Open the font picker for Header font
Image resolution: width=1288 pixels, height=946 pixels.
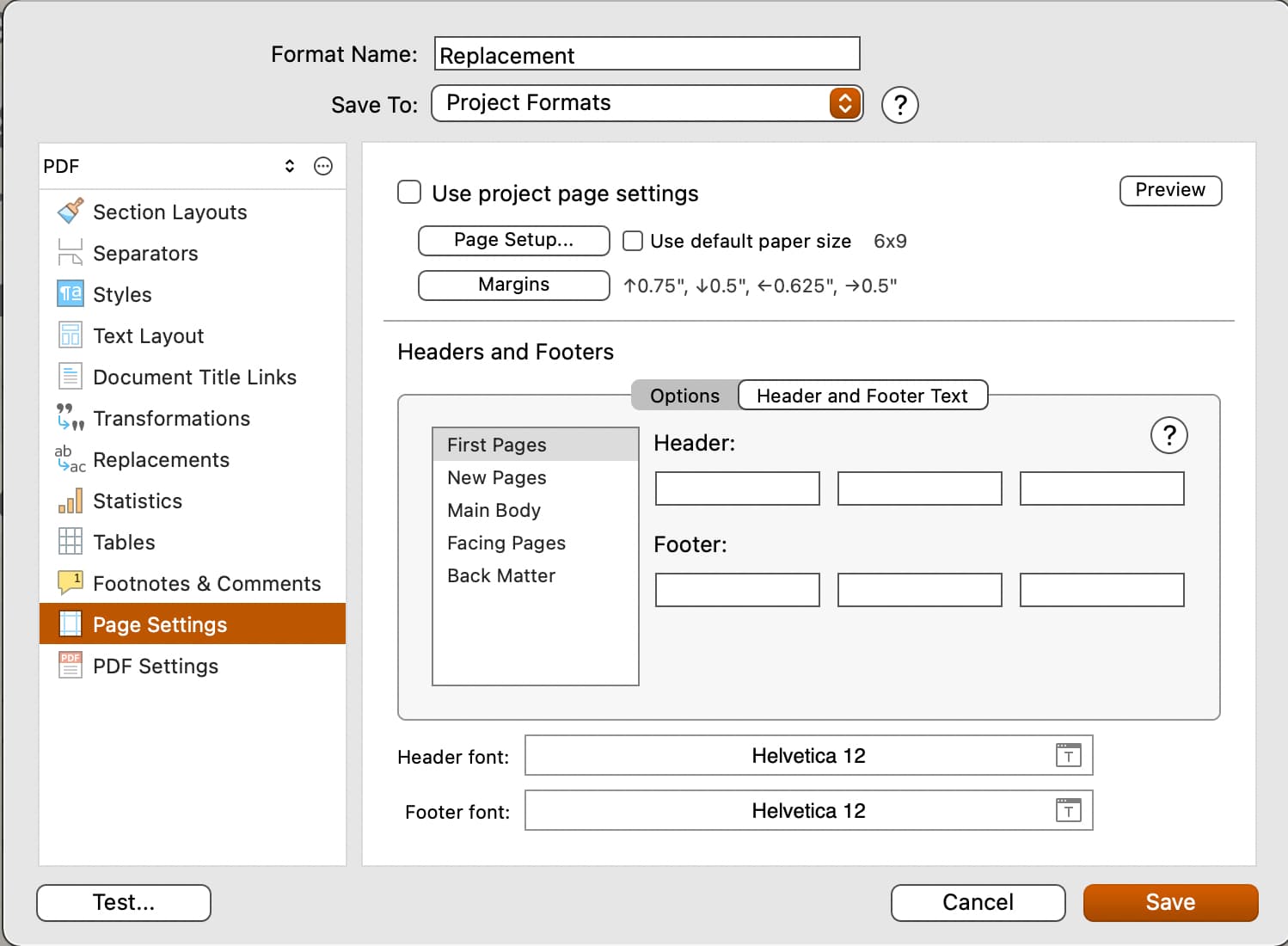tap(1069, 755)
